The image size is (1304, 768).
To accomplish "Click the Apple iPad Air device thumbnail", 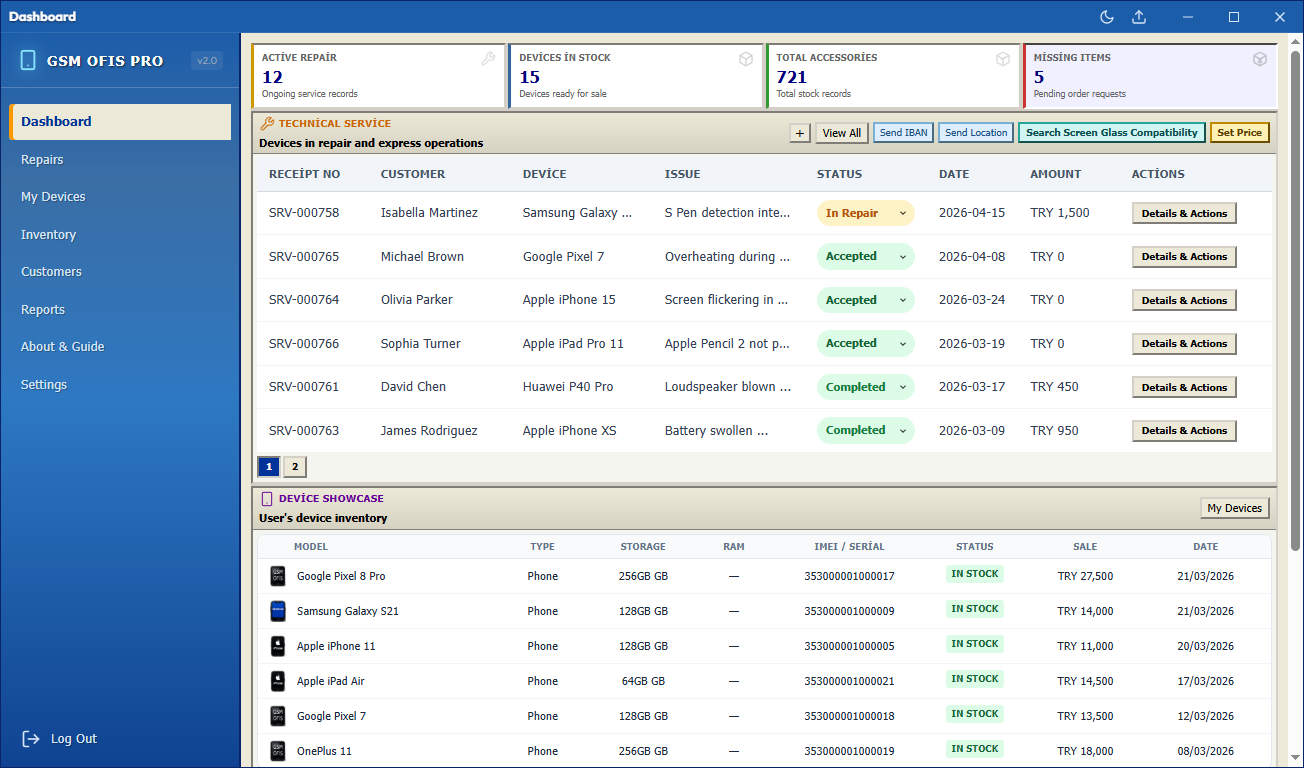I will (x=278, y=681).
